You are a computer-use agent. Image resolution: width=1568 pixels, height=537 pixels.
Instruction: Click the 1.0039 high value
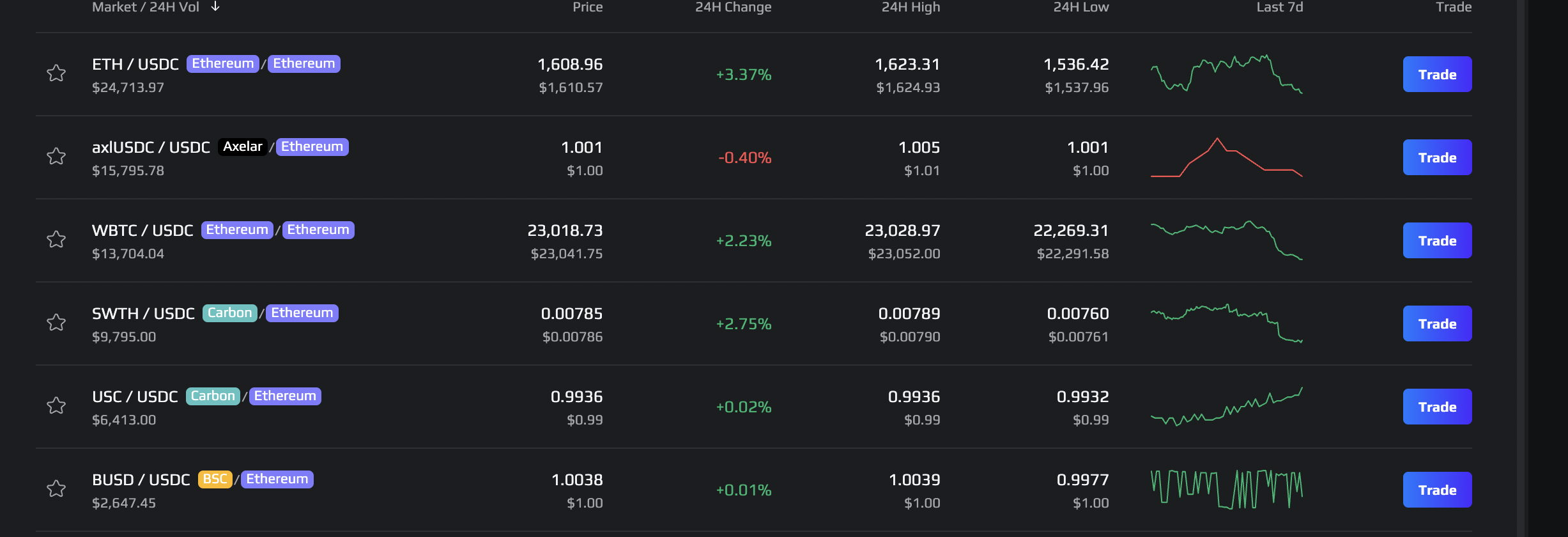pyautogui.click(x=914, y=480)
